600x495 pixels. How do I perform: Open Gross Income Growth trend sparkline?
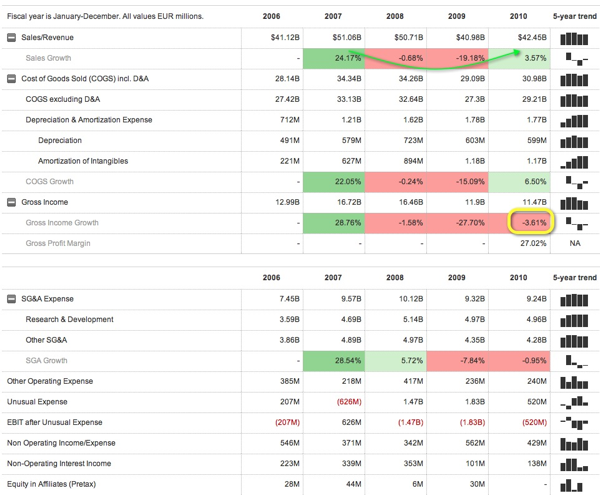(x=576, y=224)
